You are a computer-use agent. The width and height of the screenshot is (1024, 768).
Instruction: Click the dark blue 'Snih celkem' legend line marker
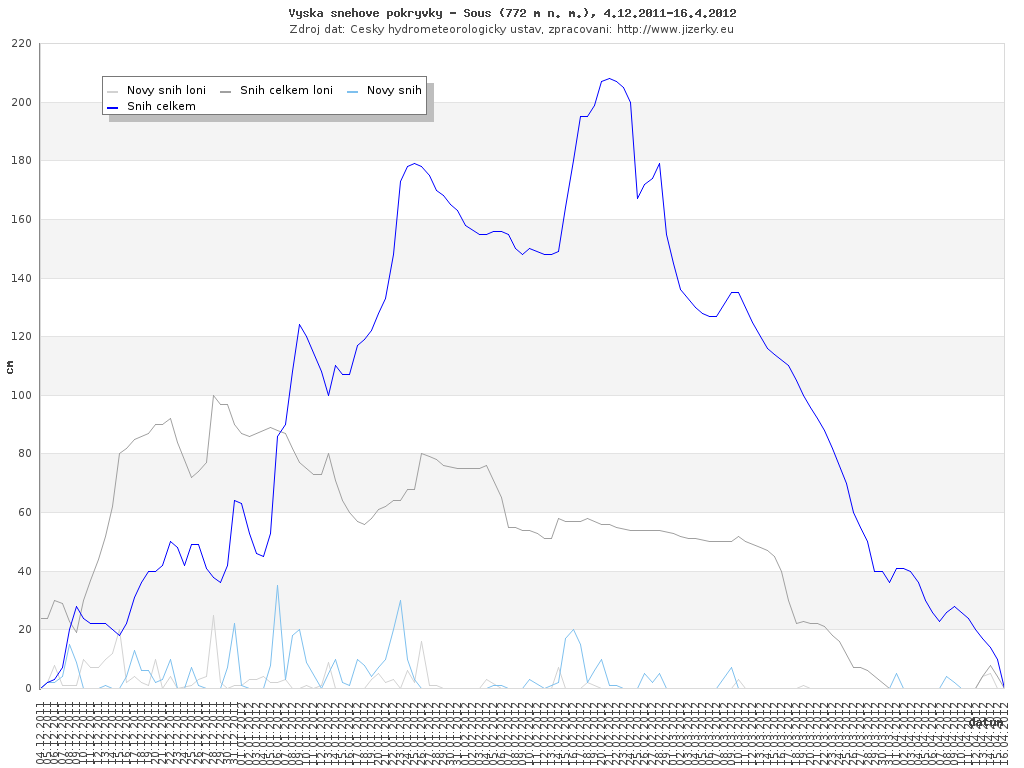point(113,106)
